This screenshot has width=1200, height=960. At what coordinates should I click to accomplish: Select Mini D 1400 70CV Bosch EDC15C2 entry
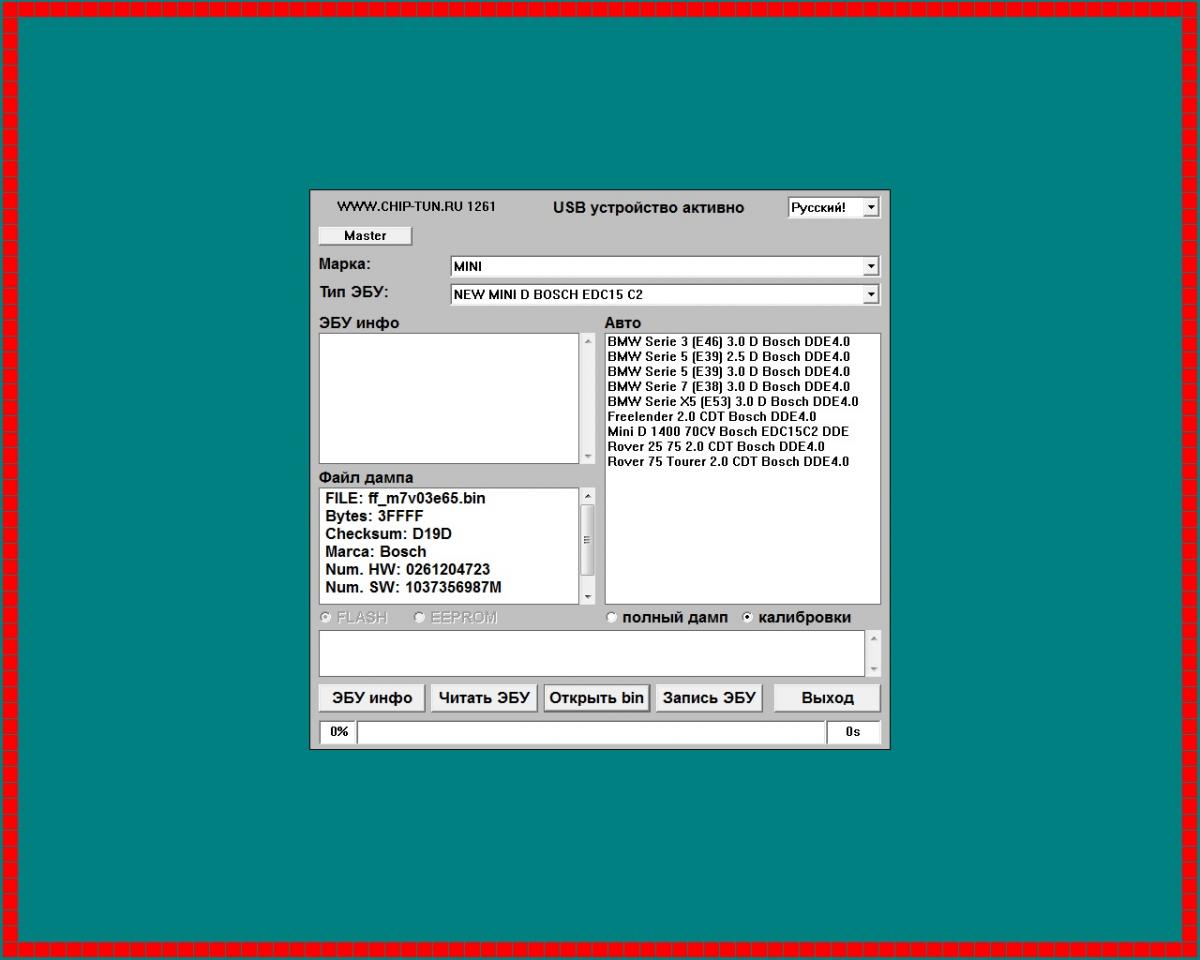click(x=728, y=431)
